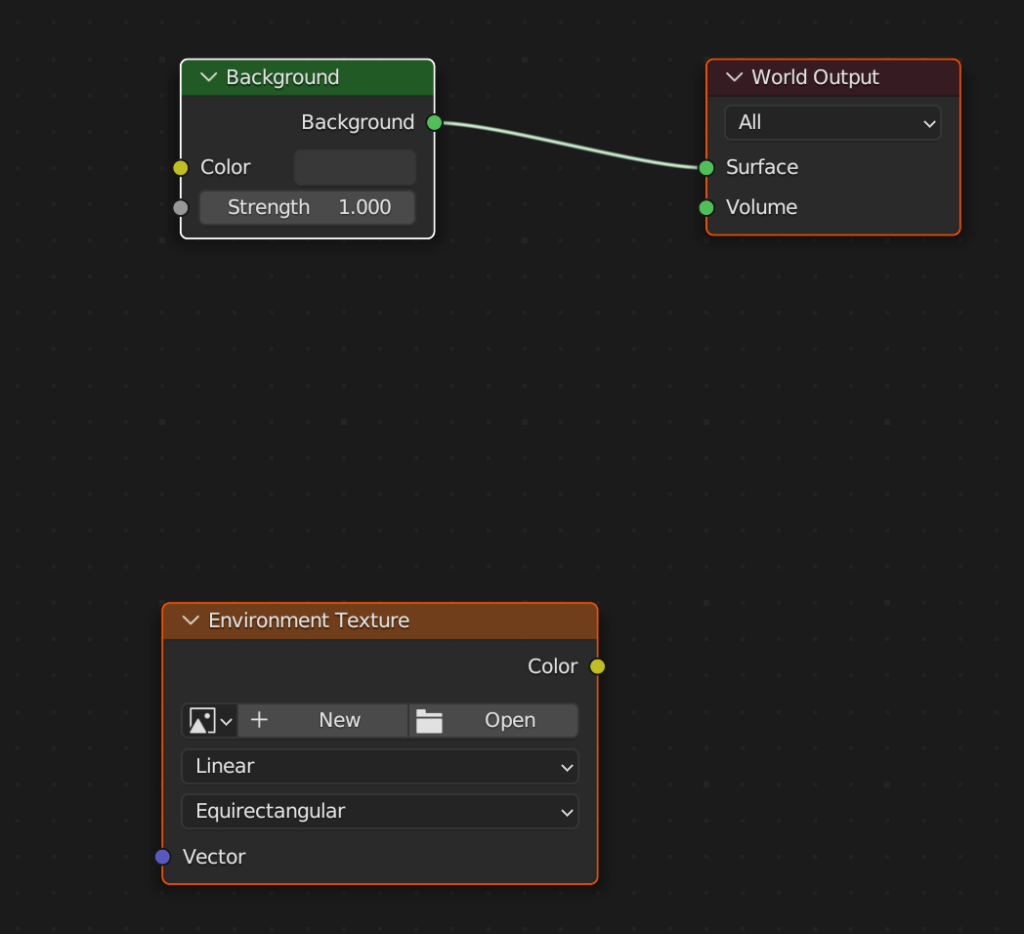Image resolution: width=1024 pixels, height=934 pixels.
Task: Click the Color output socket on Environment Texture
Action: (x=597, y=666)
